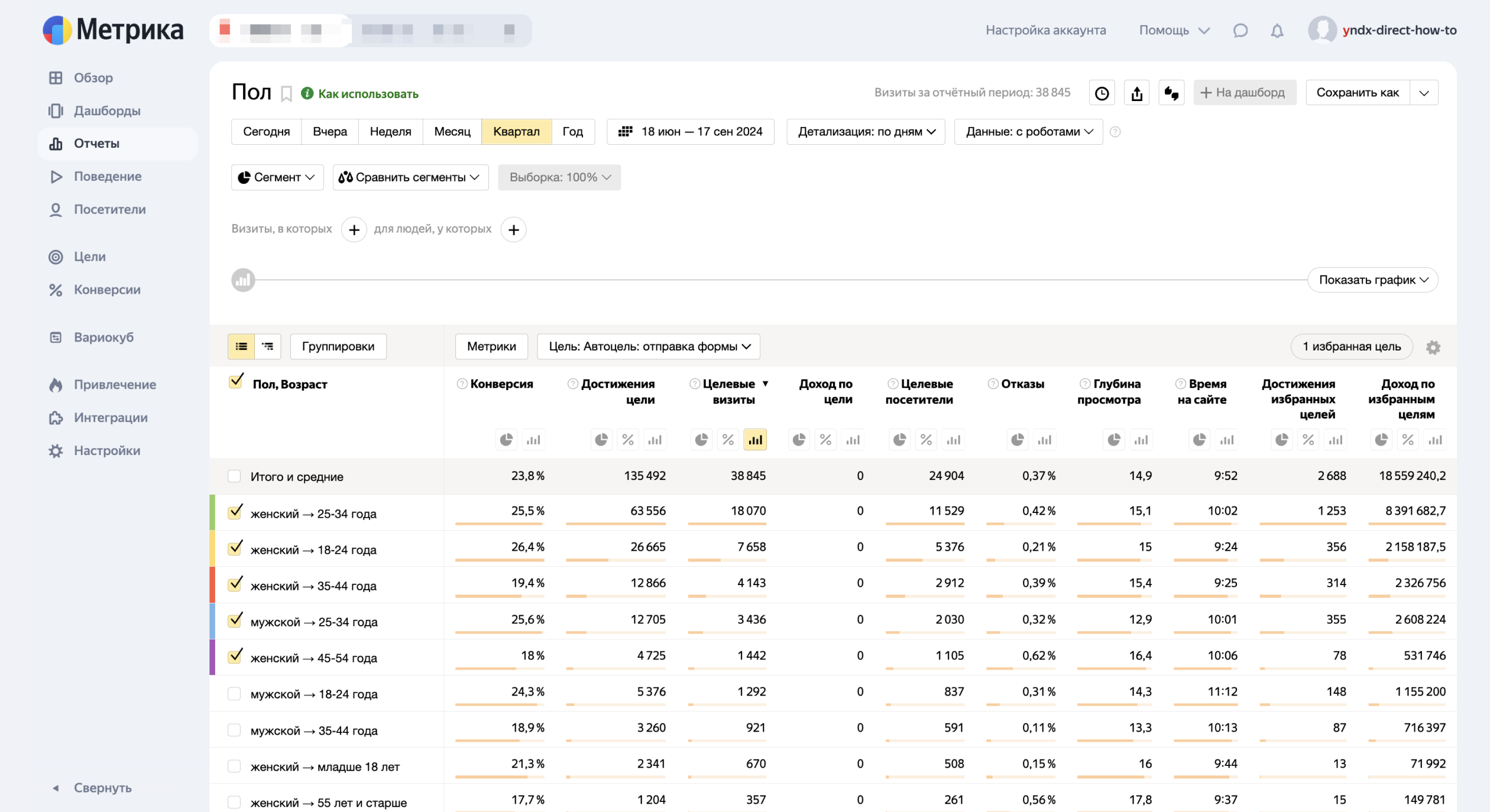
Task: Select pie chart icon under Время на сайте
Action: tap(1200, 440)
